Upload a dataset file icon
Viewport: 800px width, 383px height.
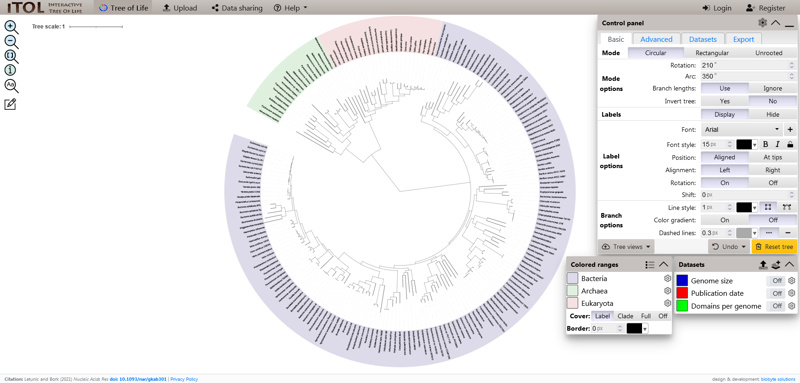coord(763,265)
